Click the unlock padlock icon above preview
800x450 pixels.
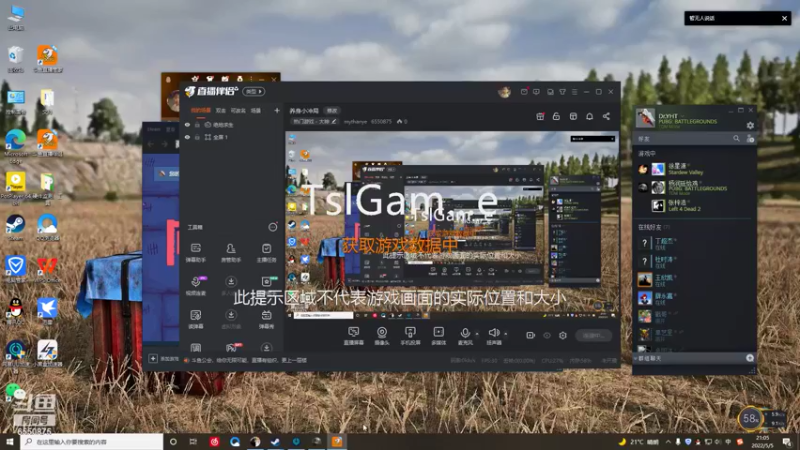pyautogui.click(x=556, y=116)
